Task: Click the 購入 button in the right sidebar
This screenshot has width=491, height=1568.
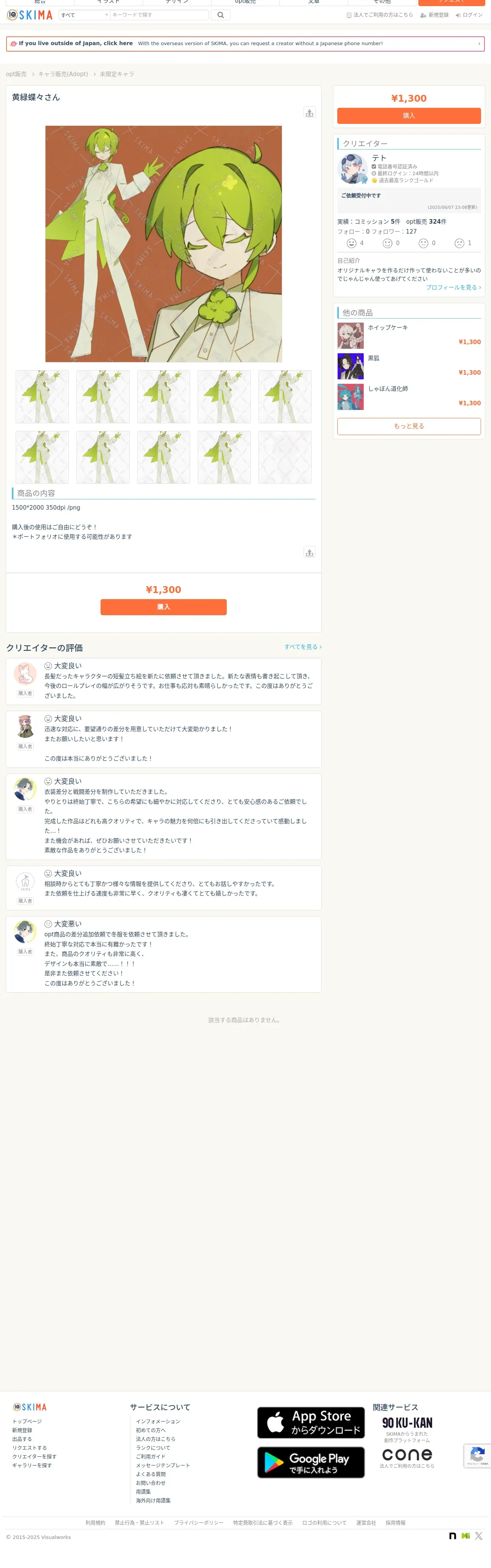Action: pyautogui.click(x=409, y=115)
